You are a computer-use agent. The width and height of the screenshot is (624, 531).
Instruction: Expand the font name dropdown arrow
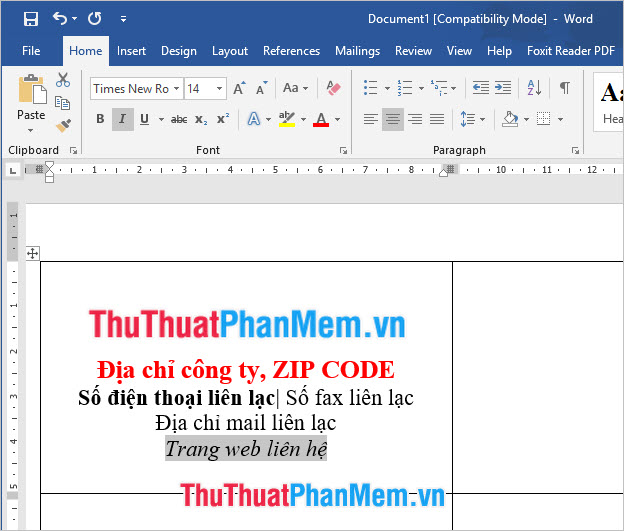[x=177, y=88]
